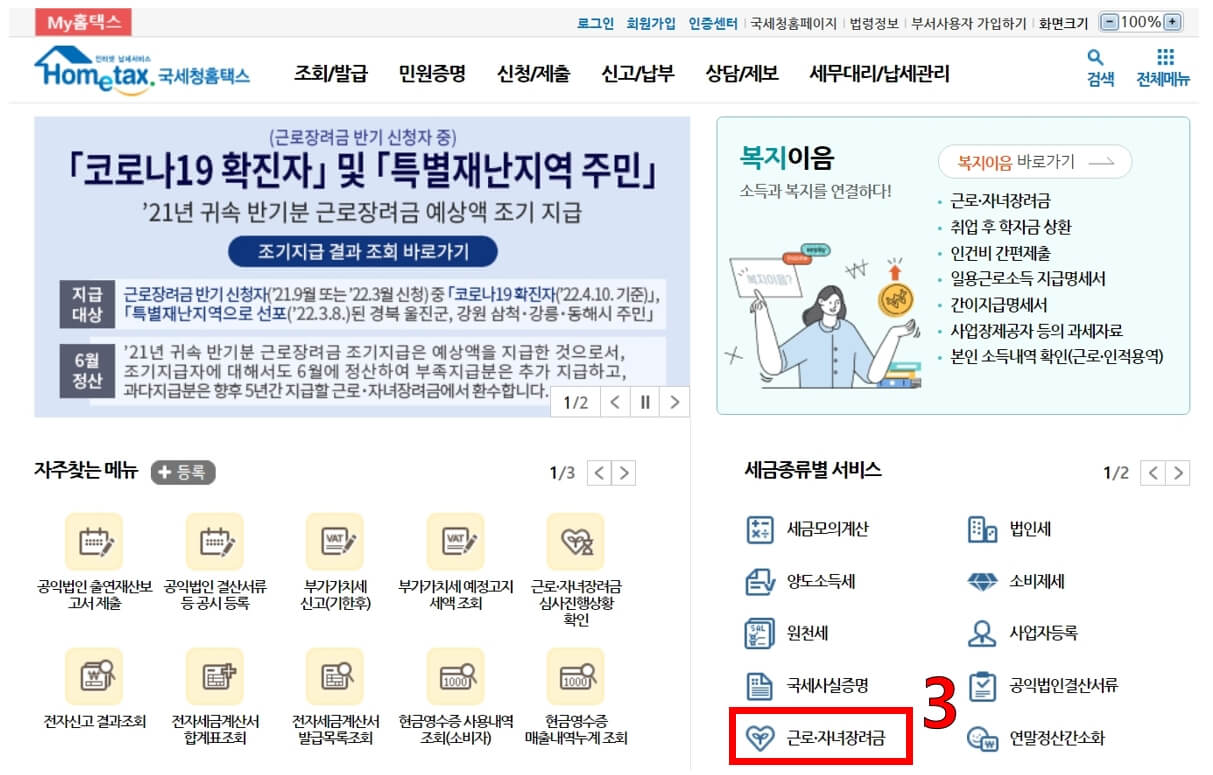Pause the banner slideshow
The height and width of the screenshot is (775, 1213).
pyautogui.click(x=645, y=402)
